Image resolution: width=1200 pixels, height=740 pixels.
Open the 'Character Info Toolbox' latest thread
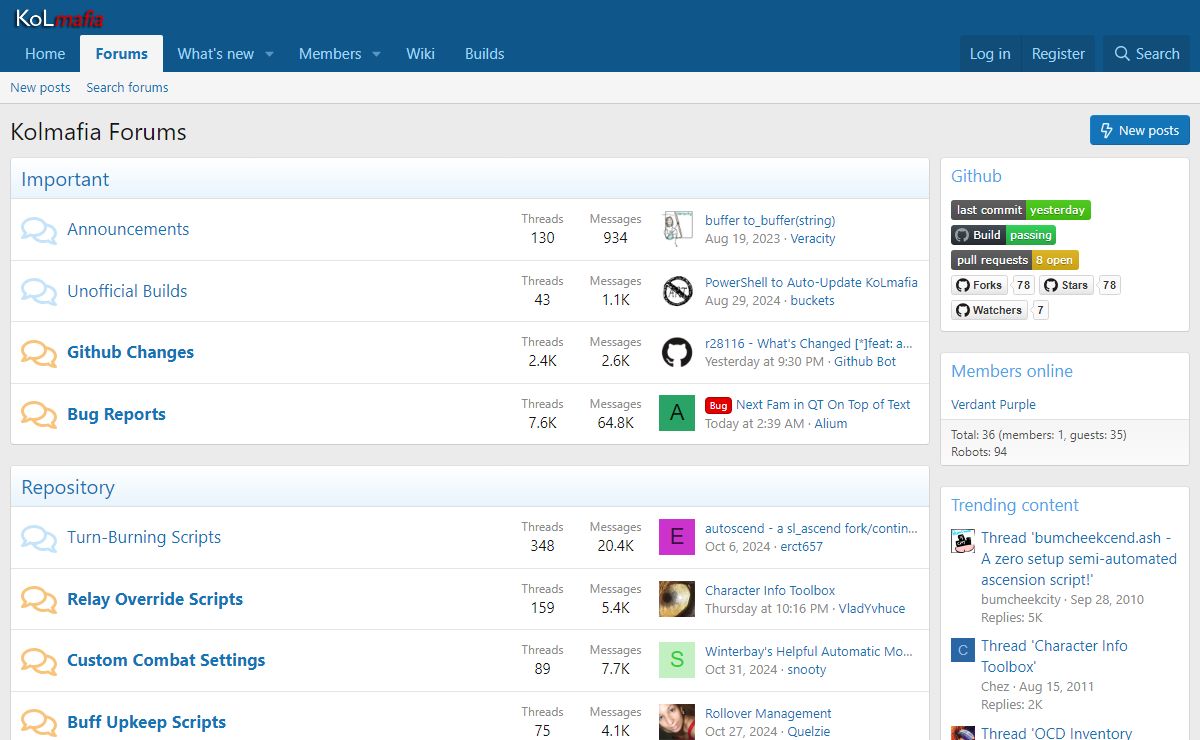tap(770, 590)
